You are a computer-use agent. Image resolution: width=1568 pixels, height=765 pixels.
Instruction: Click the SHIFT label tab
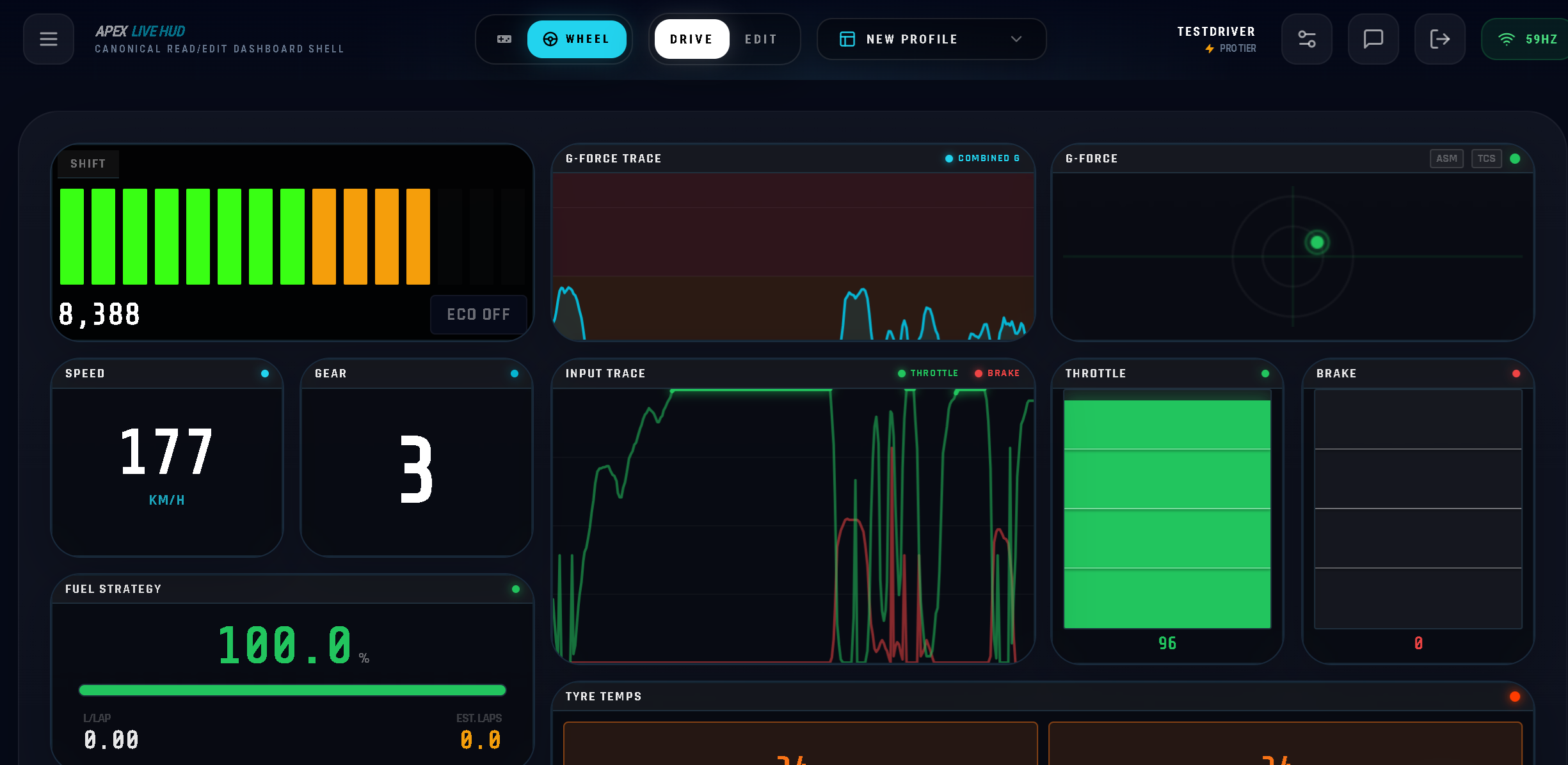(88, 164)
